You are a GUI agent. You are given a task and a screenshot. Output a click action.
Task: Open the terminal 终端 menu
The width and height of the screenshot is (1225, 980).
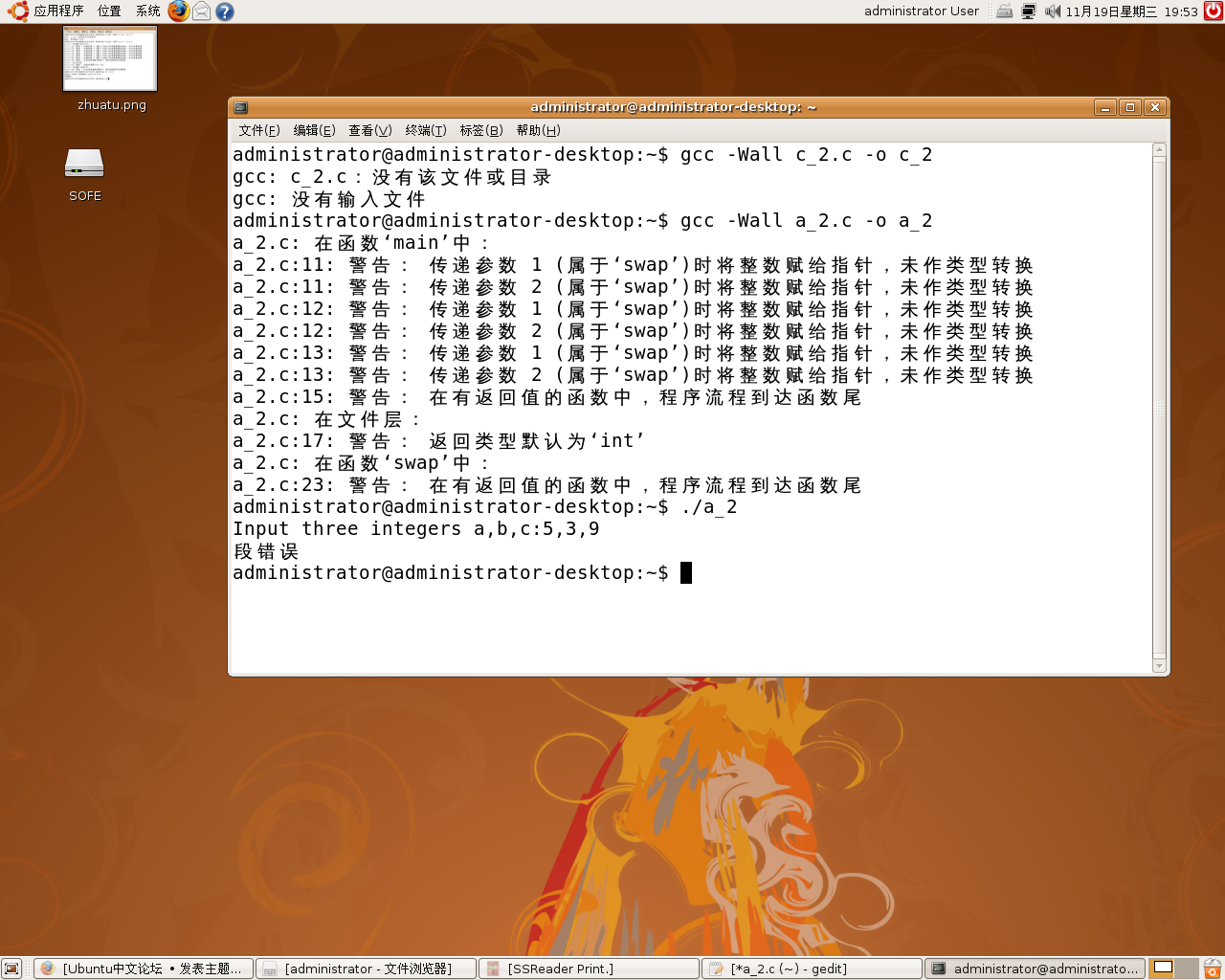(426, 130)
